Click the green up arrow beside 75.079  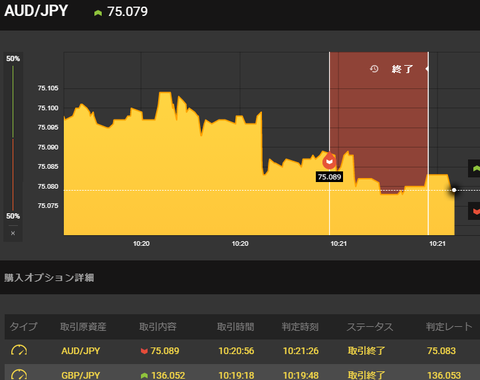[98, 13]
